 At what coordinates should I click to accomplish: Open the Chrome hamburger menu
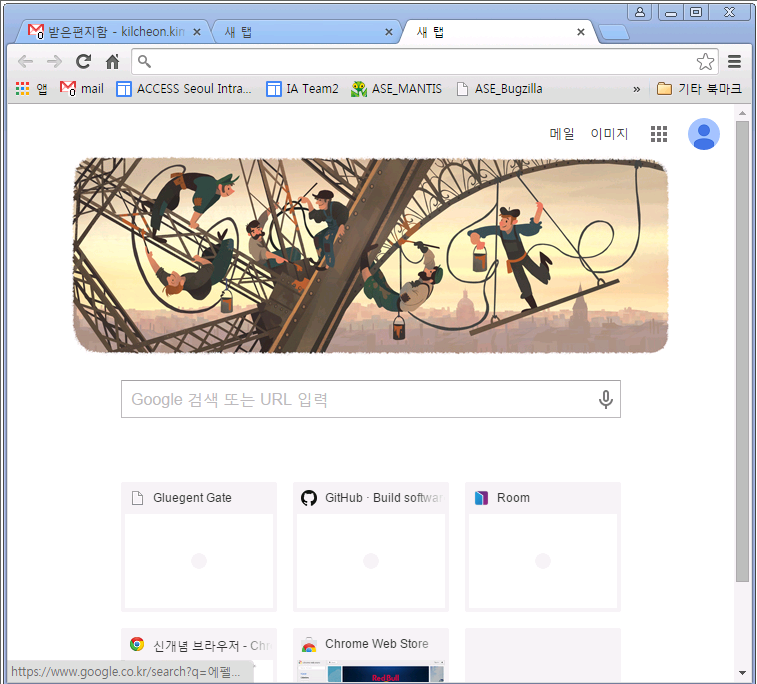click(x=734, y=61)
